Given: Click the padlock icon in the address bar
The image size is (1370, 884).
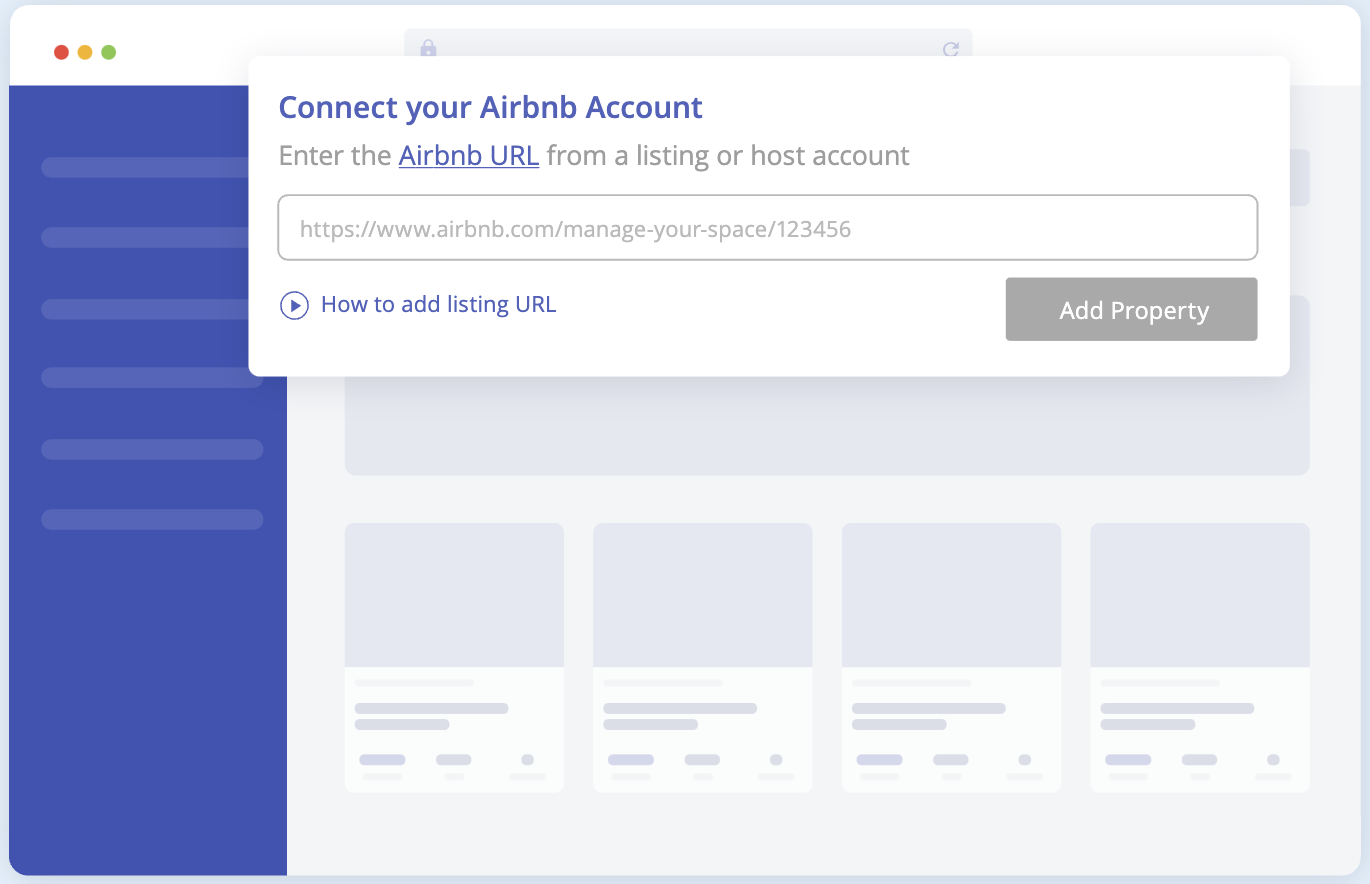Looking at the screenshot, I should [428, 48].
